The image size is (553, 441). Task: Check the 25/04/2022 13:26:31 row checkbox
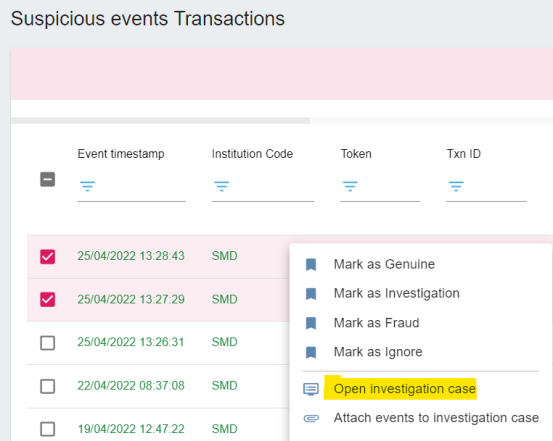coord(48,343)
